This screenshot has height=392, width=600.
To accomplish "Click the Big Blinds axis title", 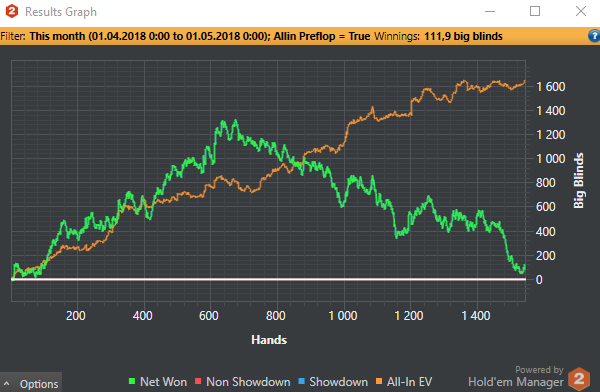I will pyautogui.click(x=579, y=181).
